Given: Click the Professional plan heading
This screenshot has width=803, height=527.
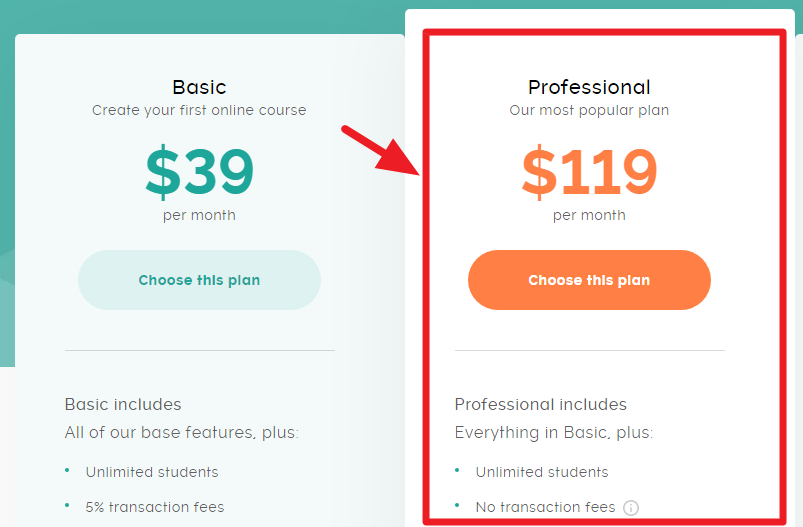Looking at the screenshot, I should click(589, 87).
